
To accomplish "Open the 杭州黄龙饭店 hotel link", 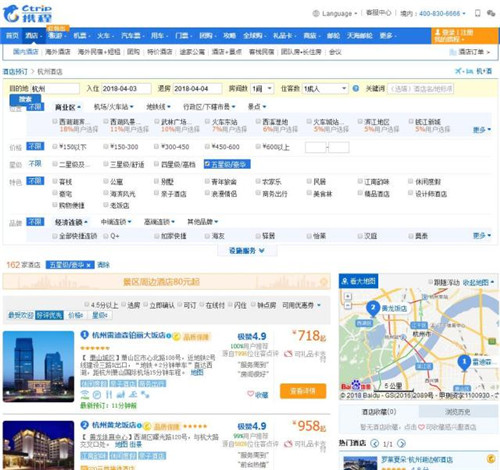I will pos(114,425).
